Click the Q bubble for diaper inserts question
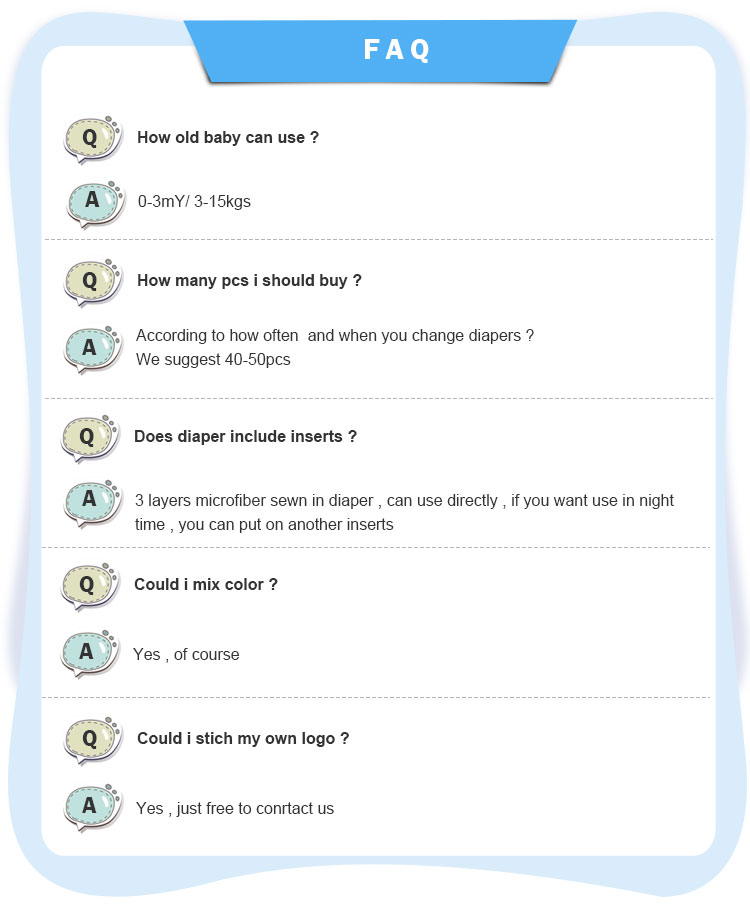Screen dimensions: 750x918 (87, 437)
